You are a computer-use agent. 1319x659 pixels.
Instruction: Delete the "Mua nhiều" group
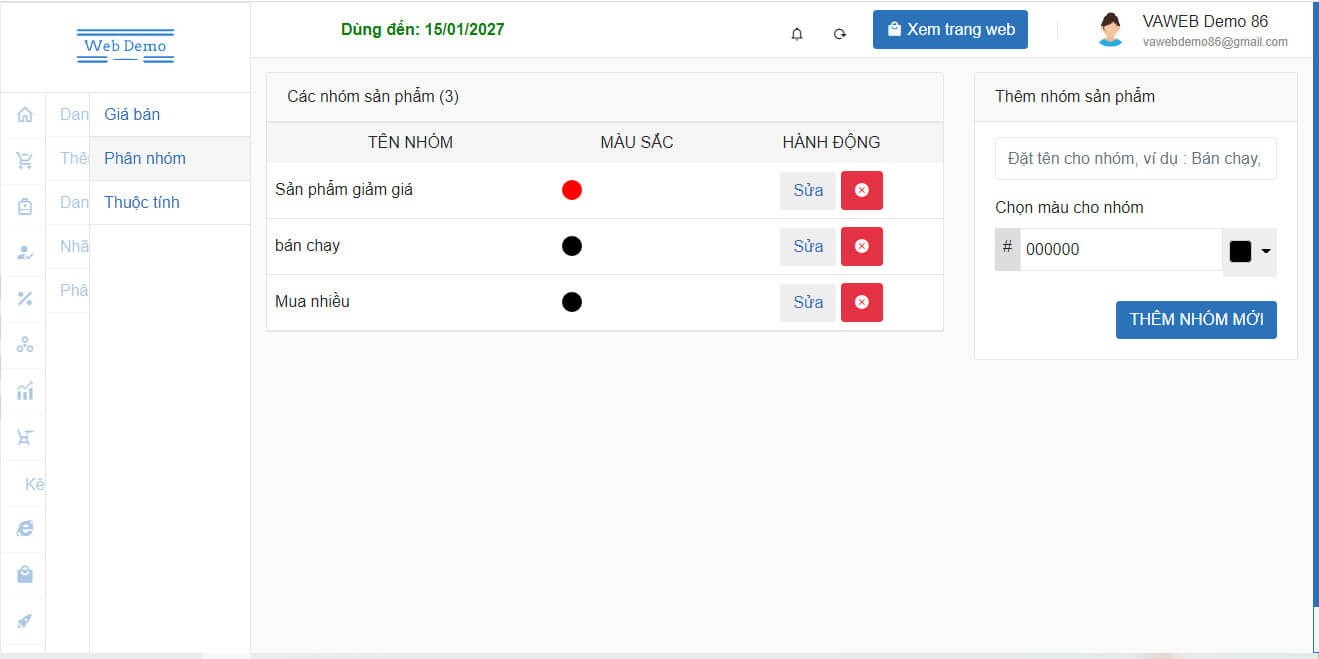click(x=861, y=302)
